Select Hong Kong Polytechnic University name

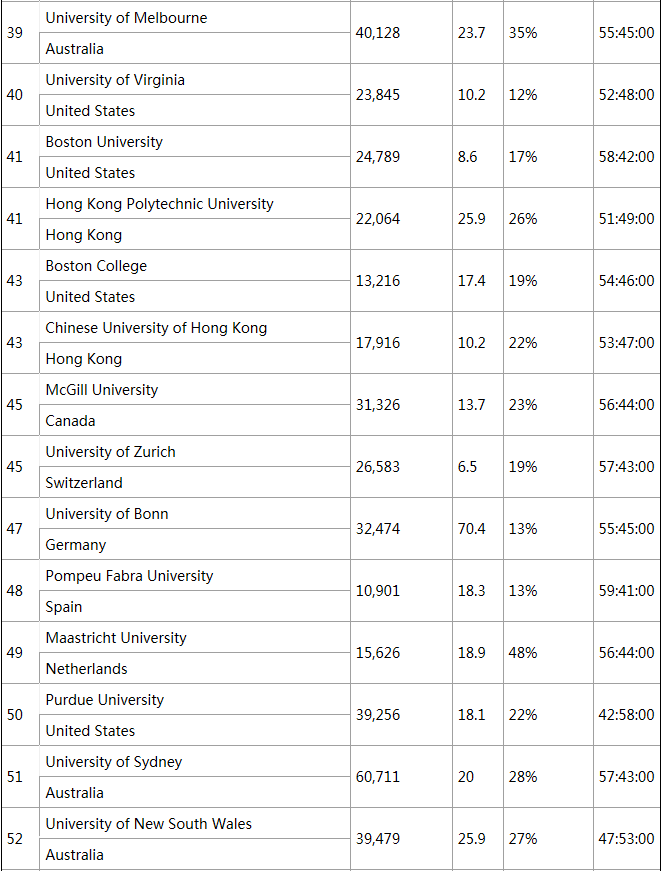[159, 204]
